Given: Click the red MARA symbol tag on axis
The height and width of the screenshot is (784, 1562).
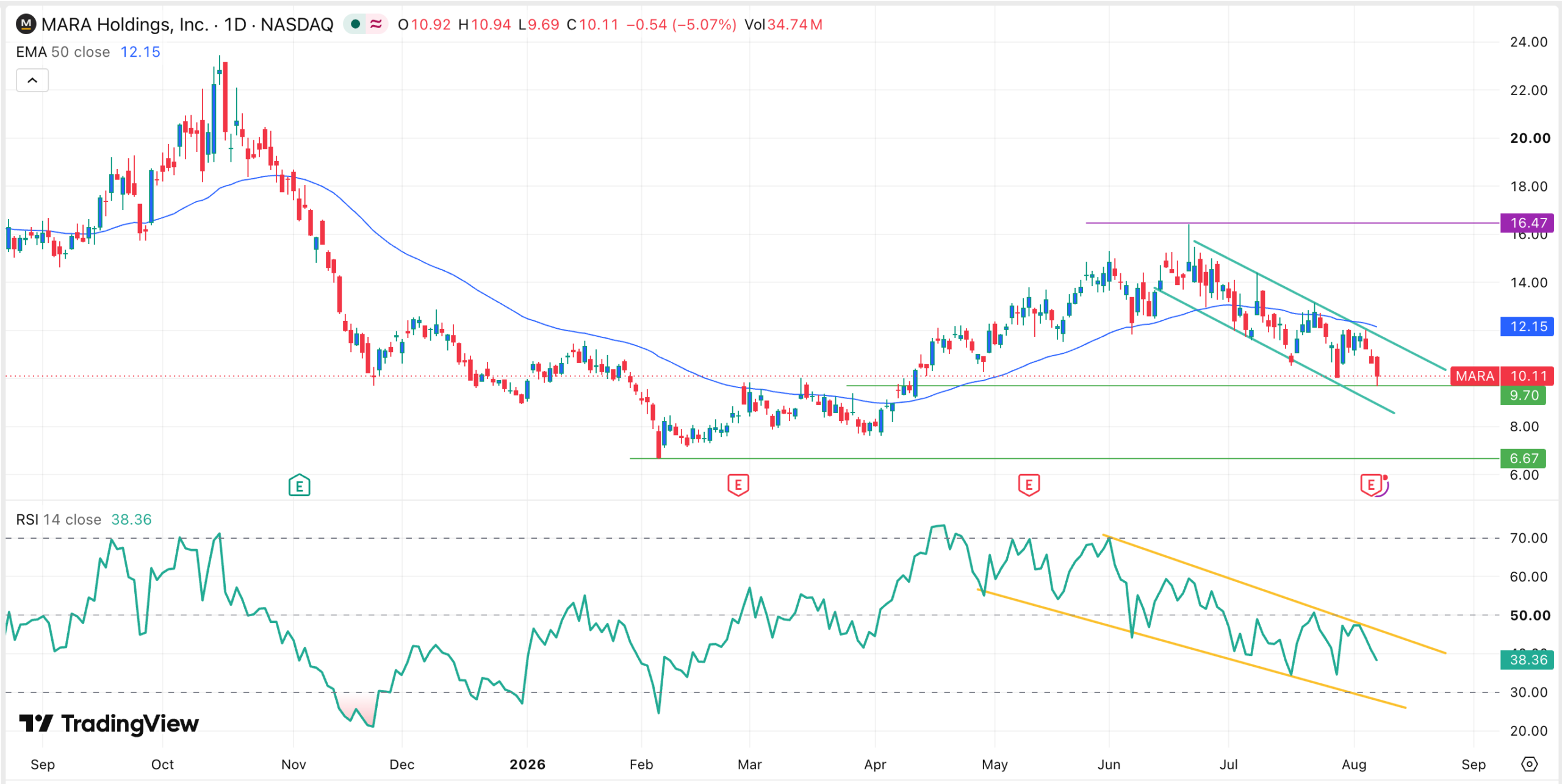Looking at the screenshot, I should pos(1475,376).
